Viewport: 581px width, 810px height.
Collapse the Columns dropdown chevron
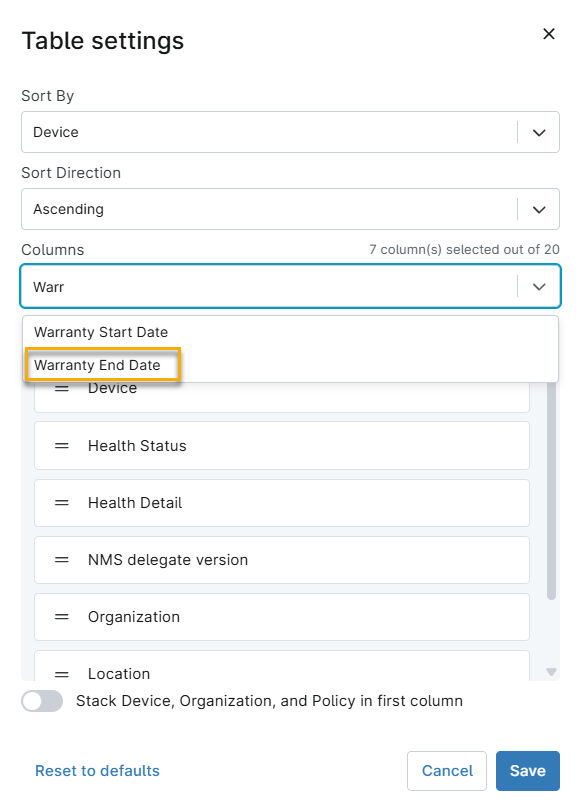tap(539, 287)
